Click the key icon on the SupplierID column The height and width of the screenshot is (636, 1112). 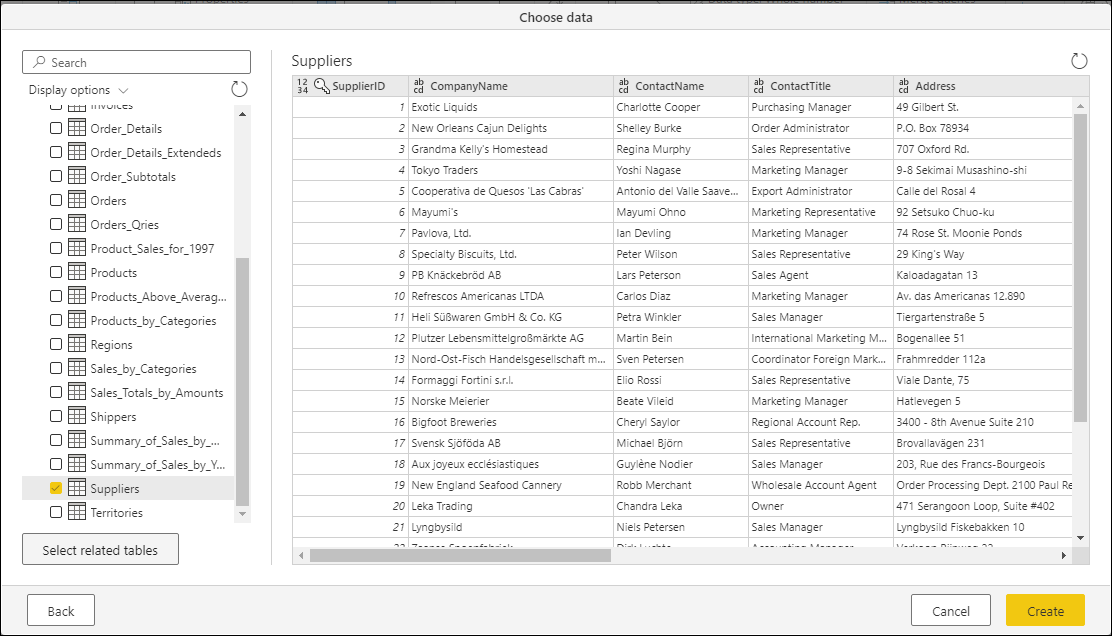coord(322,86)
